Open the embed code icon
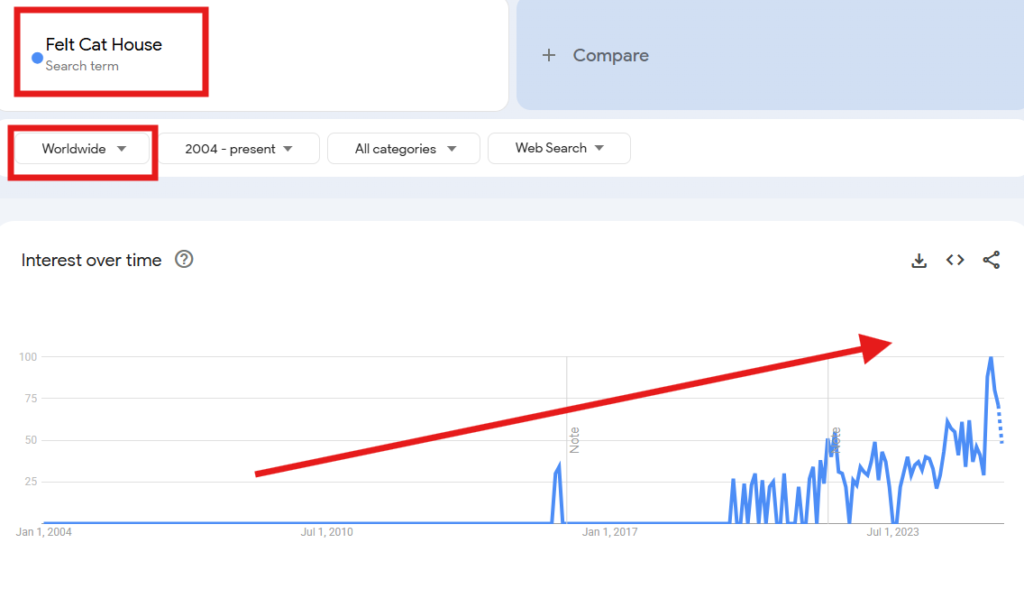Viewport: 1024px width, 598px height. (955, 260)
